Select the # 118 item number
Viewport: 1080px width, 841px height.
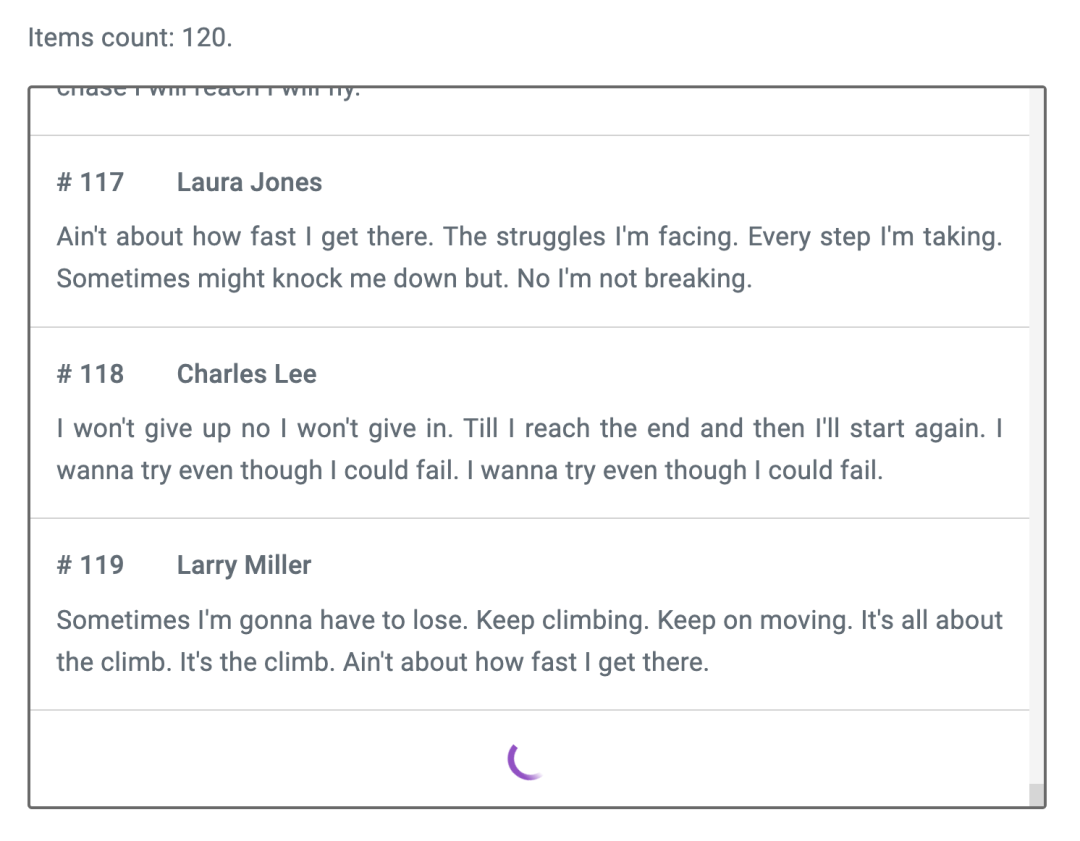coord(90,374)
